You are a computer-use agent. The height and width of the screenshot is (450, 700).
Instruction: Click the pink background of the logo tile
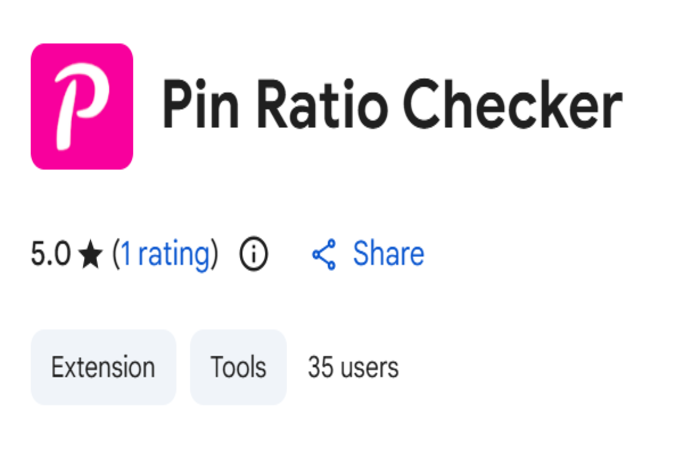tap(50, 150)
